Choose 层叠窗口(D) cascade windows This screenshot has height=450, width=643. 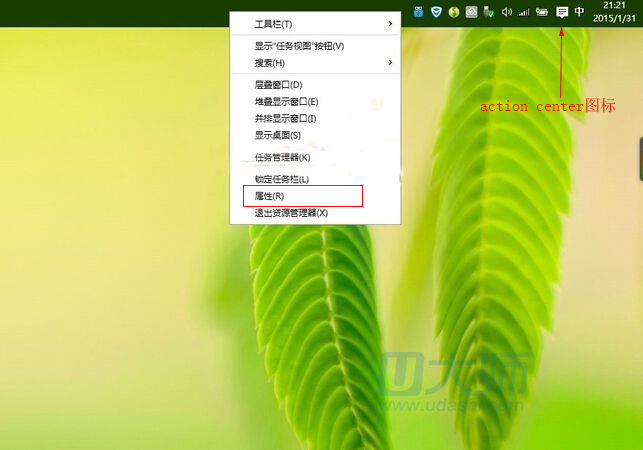click(278, 85)
